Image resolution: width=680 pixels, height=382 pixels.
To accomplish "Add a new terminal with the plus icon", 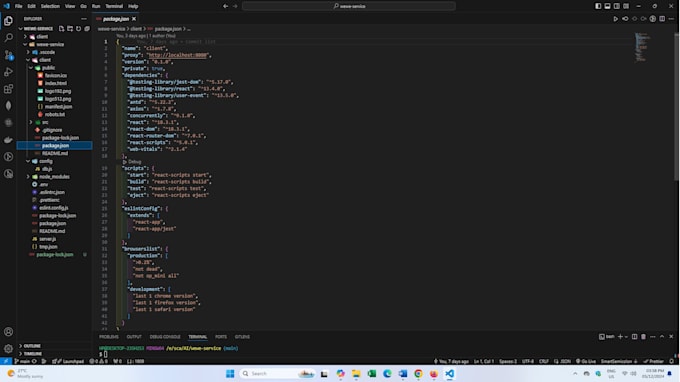I will click(x=620, y=336).
